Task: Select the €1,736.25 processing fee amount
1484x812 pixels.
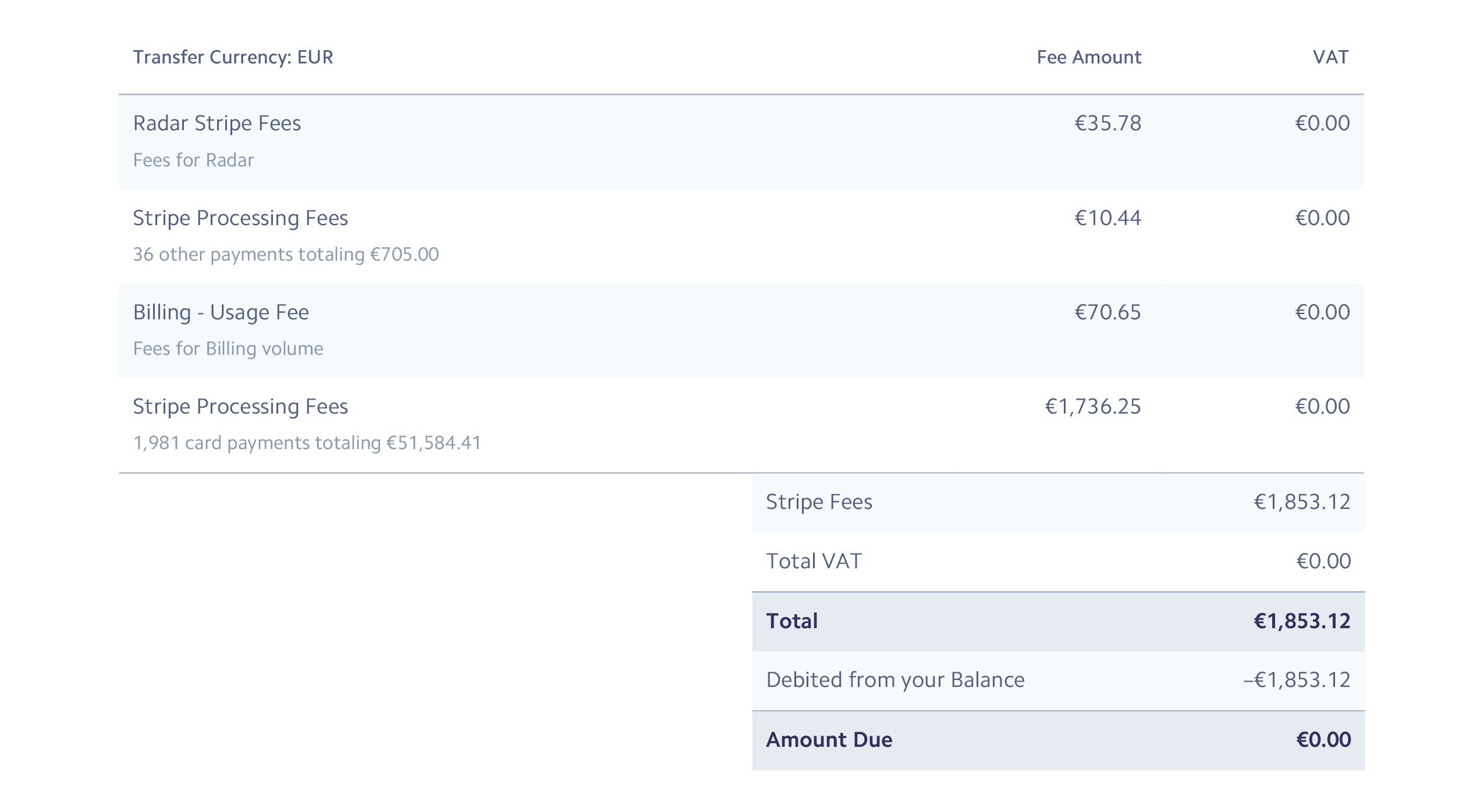Action: point(1093,407)
